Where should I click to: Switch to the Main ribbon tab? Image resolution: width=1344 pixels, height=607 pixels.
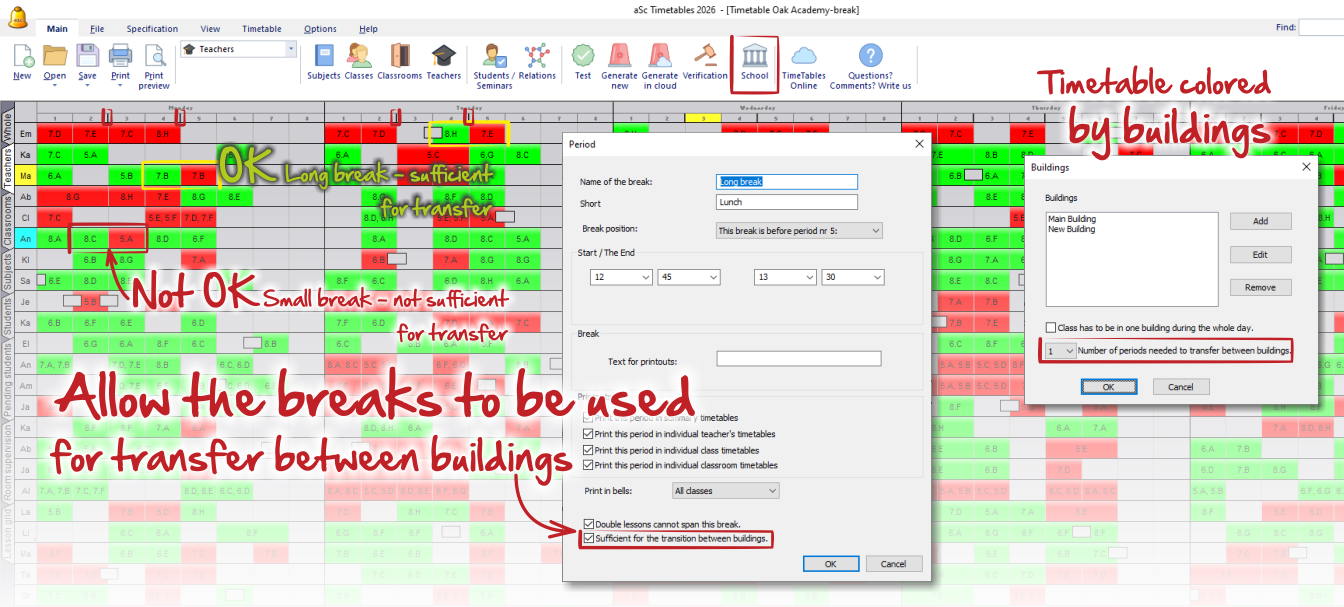point(57,29)
